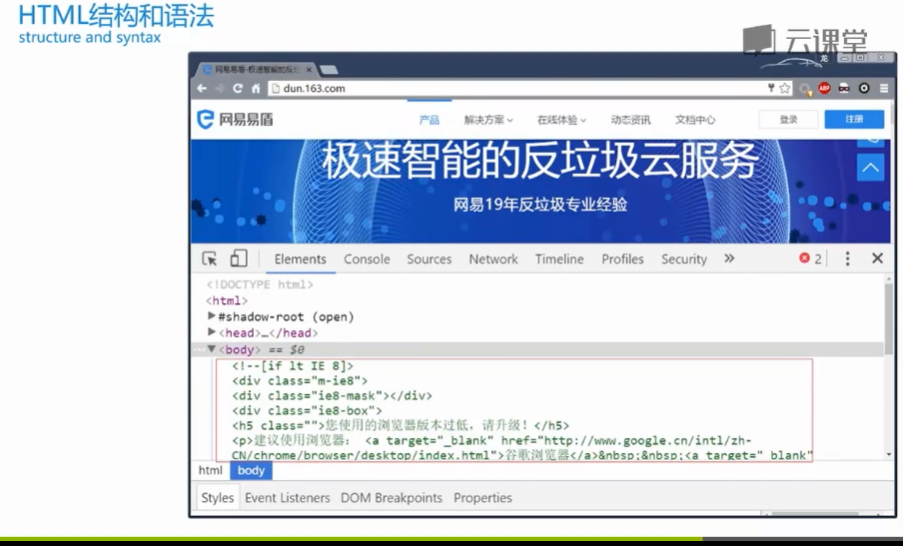The width and height of the screenshot is (903, 546).
Task: Switch to the Console tab
Action: 367,259
